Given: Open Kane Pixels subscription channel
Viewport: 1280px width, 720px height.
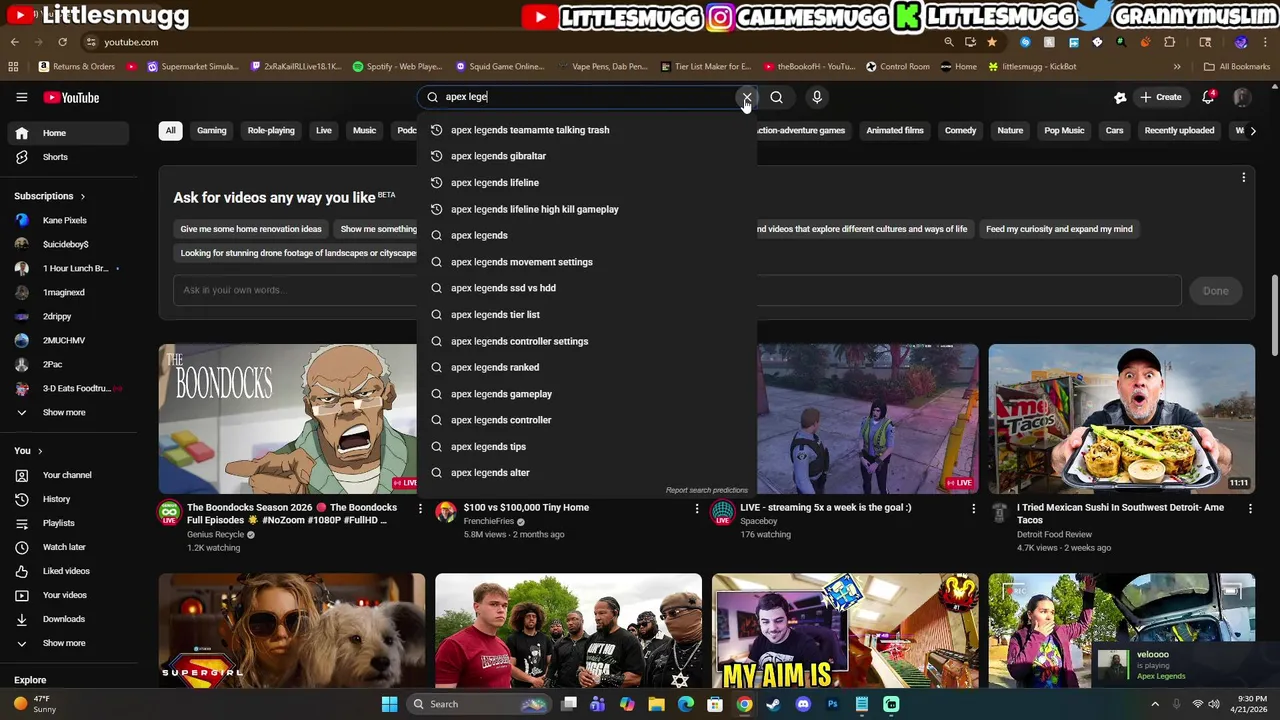Looking at the screenshot, I should pos(68,220).
